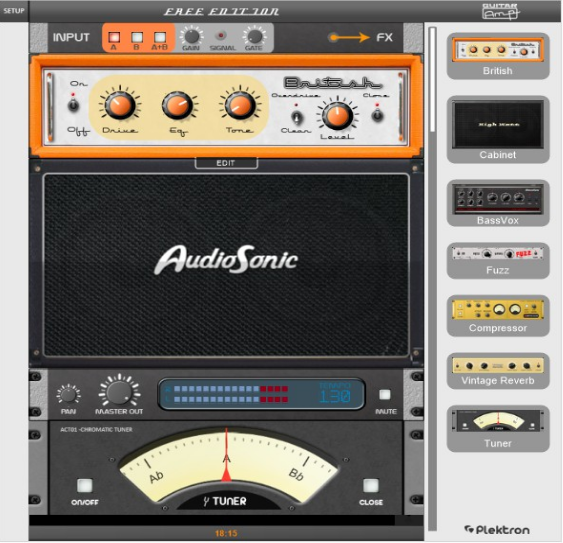Viewport: 563px width, 543px height.
Task: Select the Tuner thumbnail
Action: (498, 429)
